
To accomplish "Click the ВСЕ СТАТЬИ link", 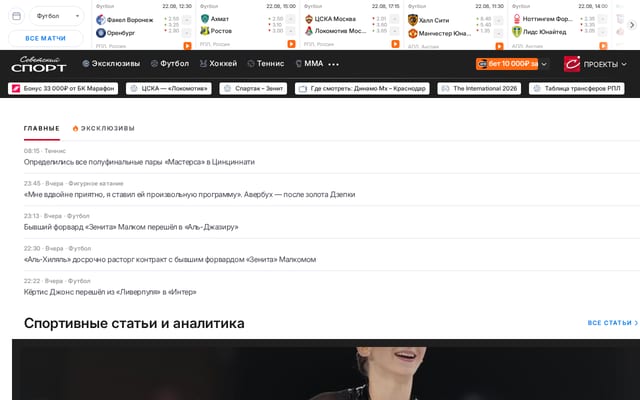I will point(613,323).
